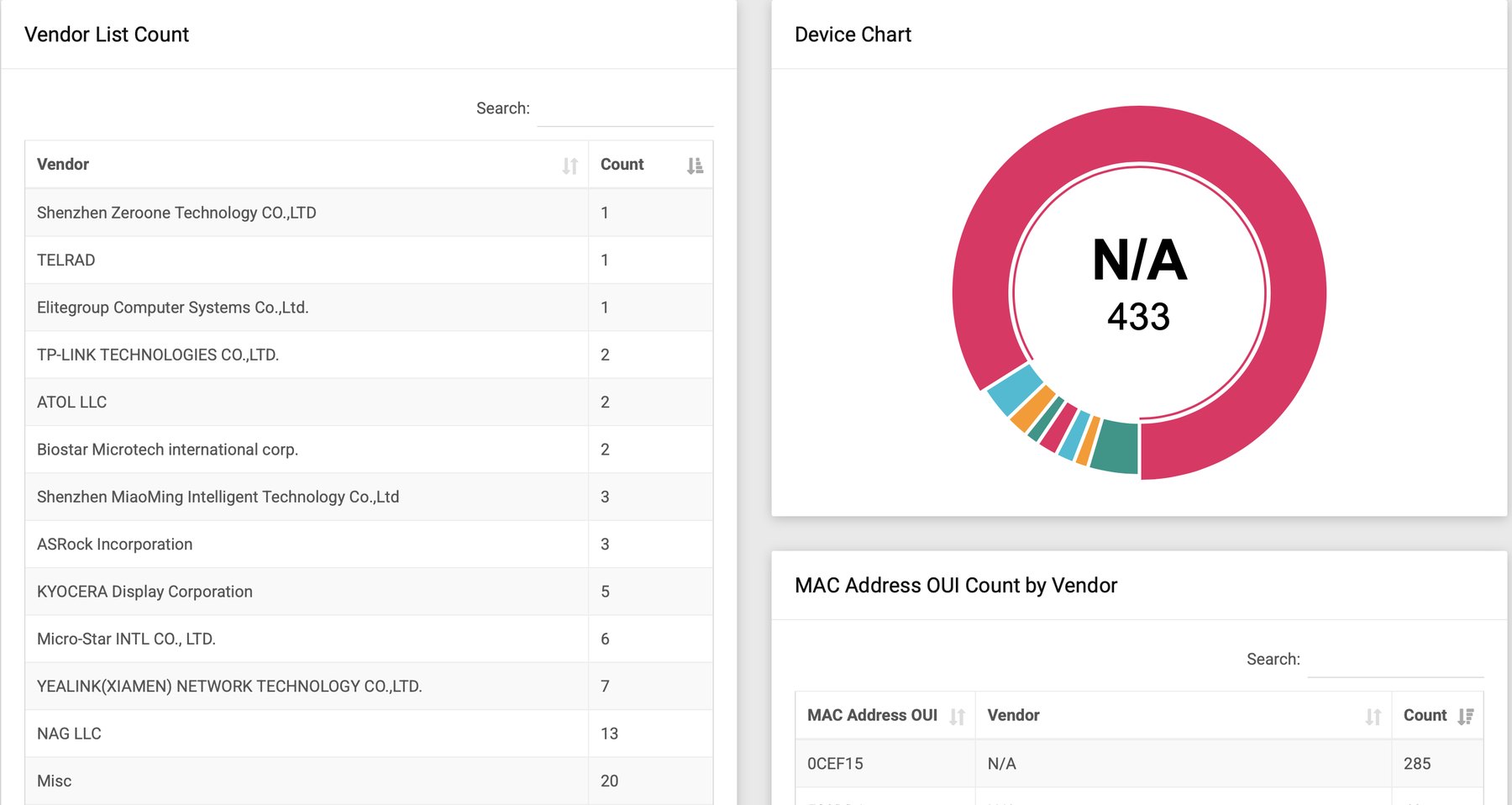Select Elitegroup Computer Systems Co.,Ltd. row
This screenshot has width=1512, height=805.
coord(369,308)
